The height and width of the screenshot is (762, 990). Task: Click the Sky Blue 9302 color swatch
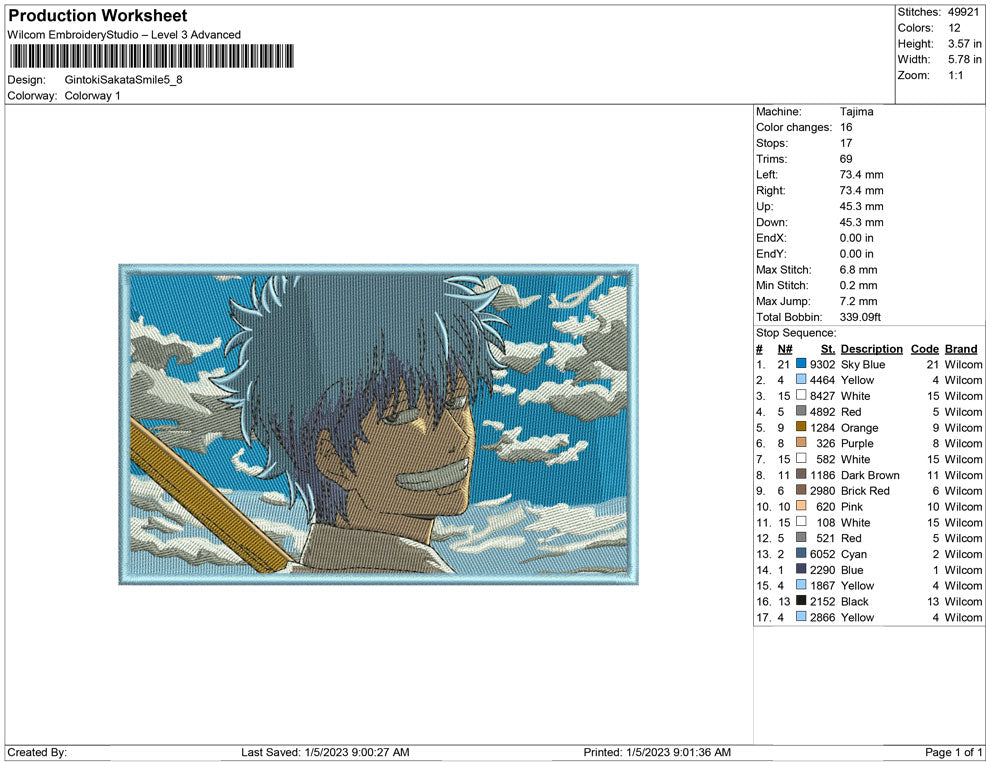(x=801, y=364)
